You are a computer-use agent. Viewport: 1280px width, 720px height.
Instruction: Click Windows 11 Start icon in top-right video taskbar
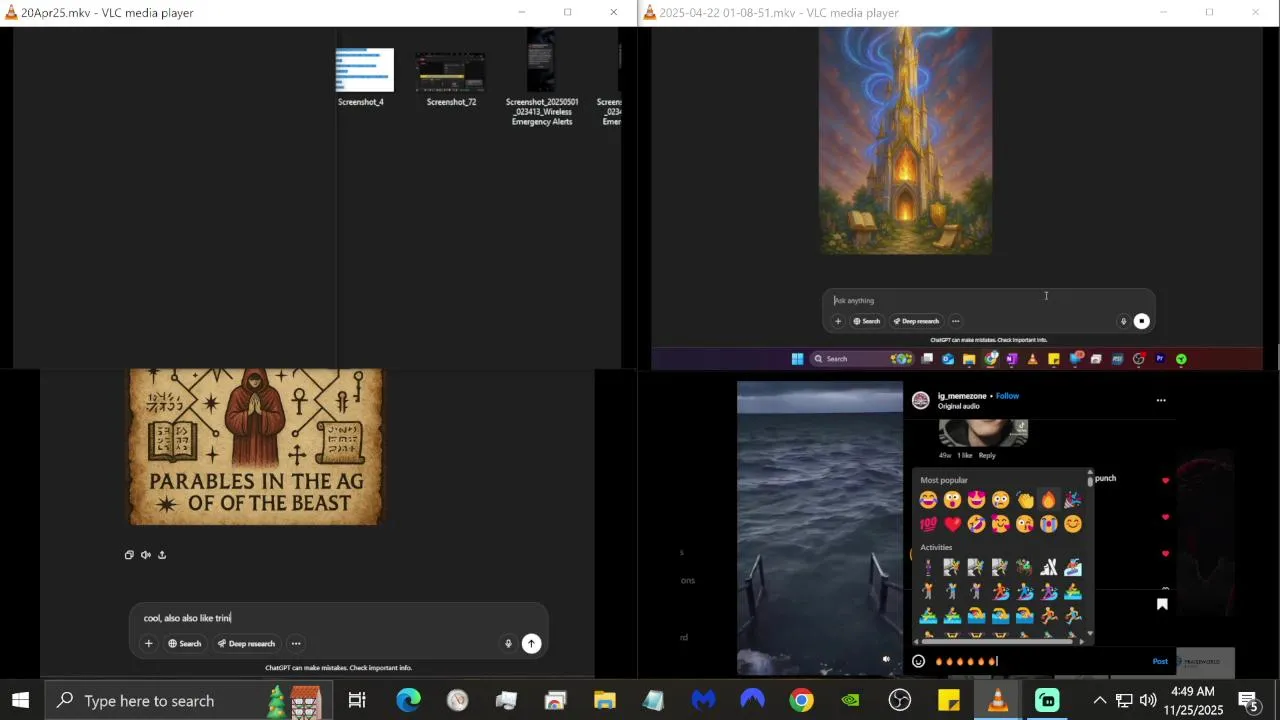(797, 359)
